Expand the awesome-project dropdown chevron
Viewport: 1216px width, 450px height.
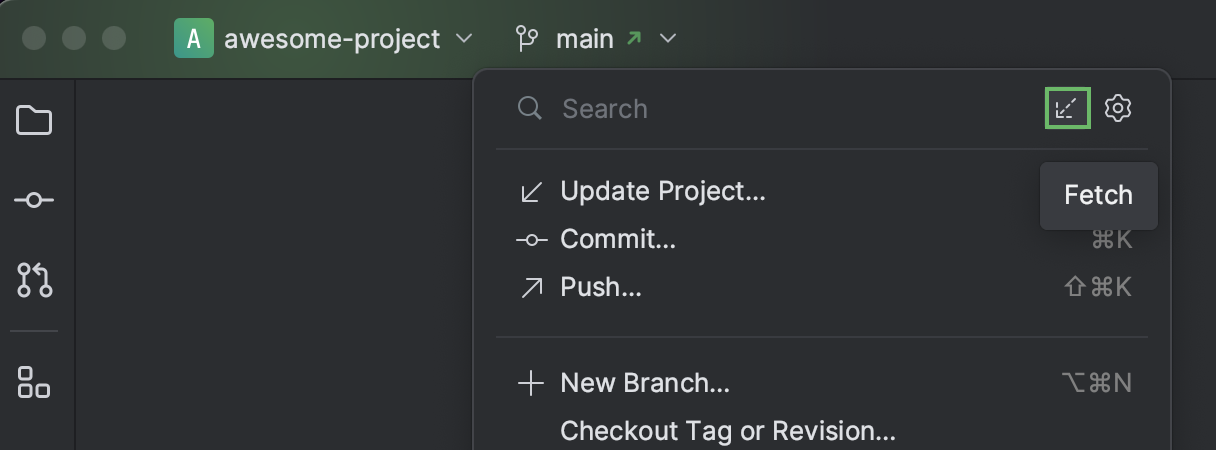[x=463, y=39]
